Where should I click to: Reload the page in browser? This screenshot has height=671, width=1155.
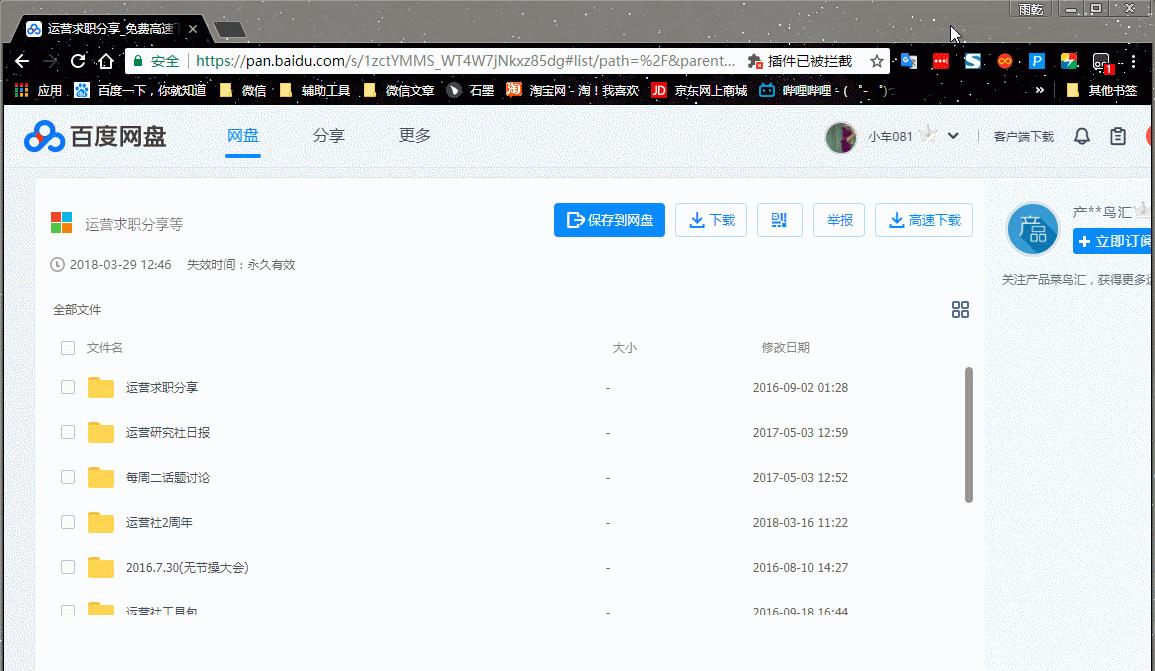pyautogui.click(x=78, y=61)
